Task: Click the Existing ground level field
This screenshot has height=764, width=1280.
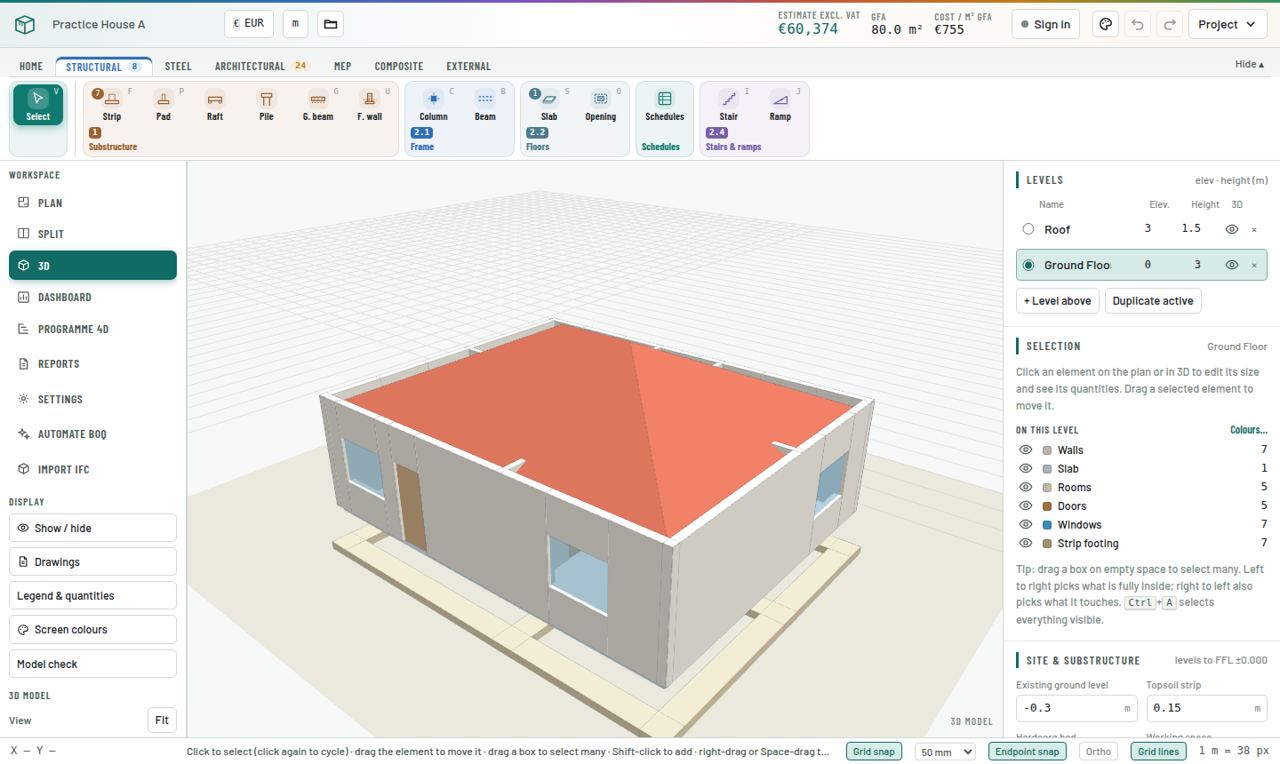Action: pos(1076,707)
